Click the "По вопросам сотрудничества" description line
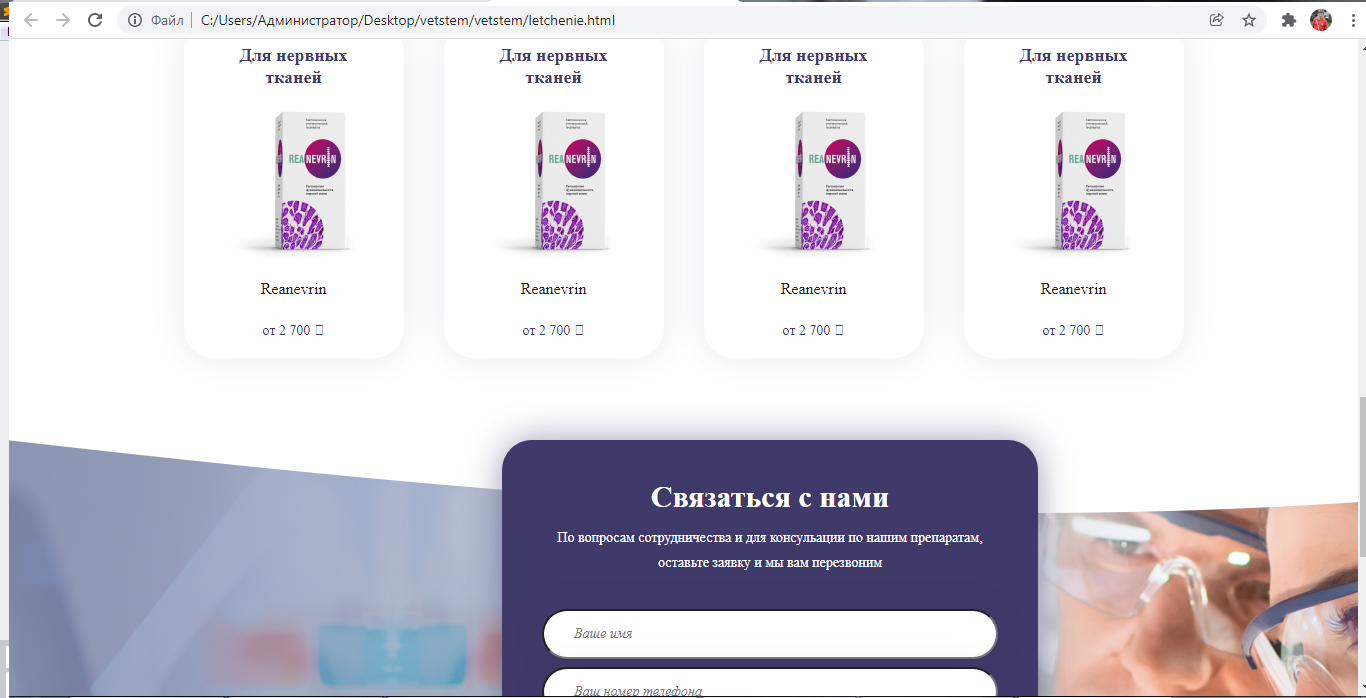Viewport: 1366px width, 698px height. point(770,538)
